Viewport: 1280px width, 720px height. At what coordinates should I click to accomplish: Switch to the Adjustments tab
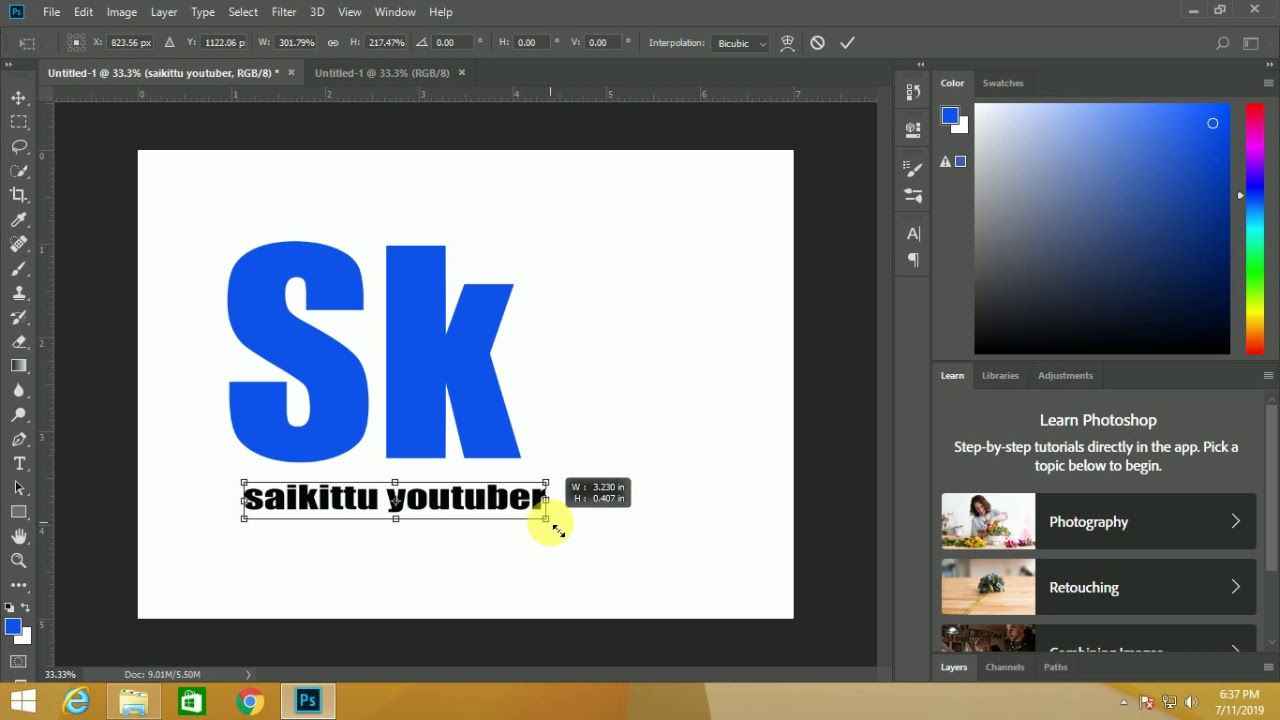coord(1065,376)
